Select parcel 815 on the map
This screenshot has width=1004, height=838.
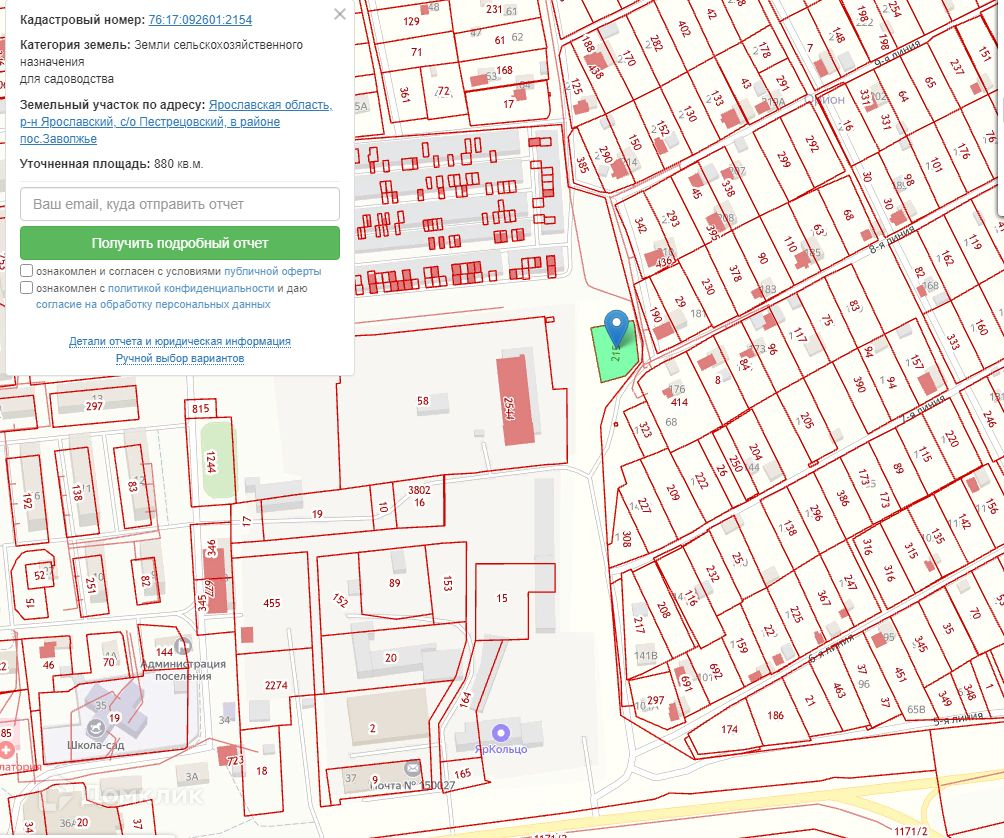click(200, 408)
